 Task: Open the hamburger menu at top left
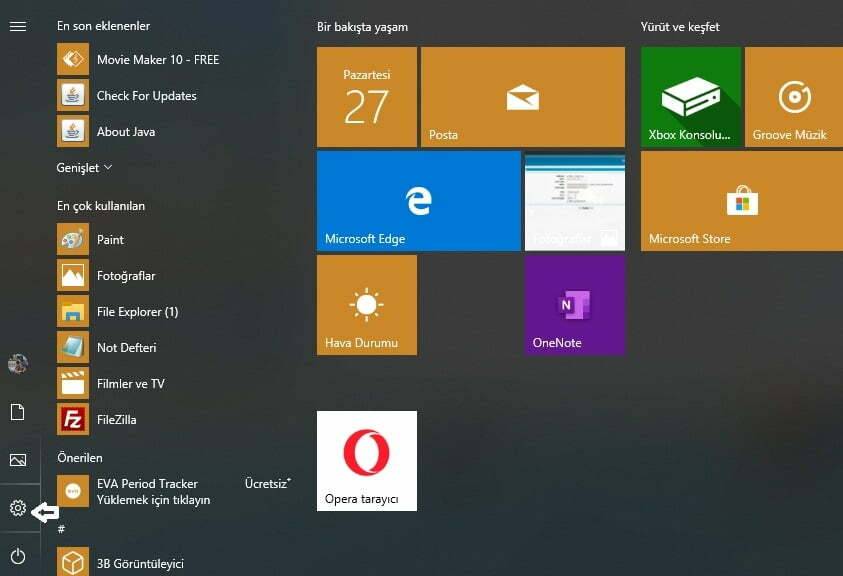18,26
